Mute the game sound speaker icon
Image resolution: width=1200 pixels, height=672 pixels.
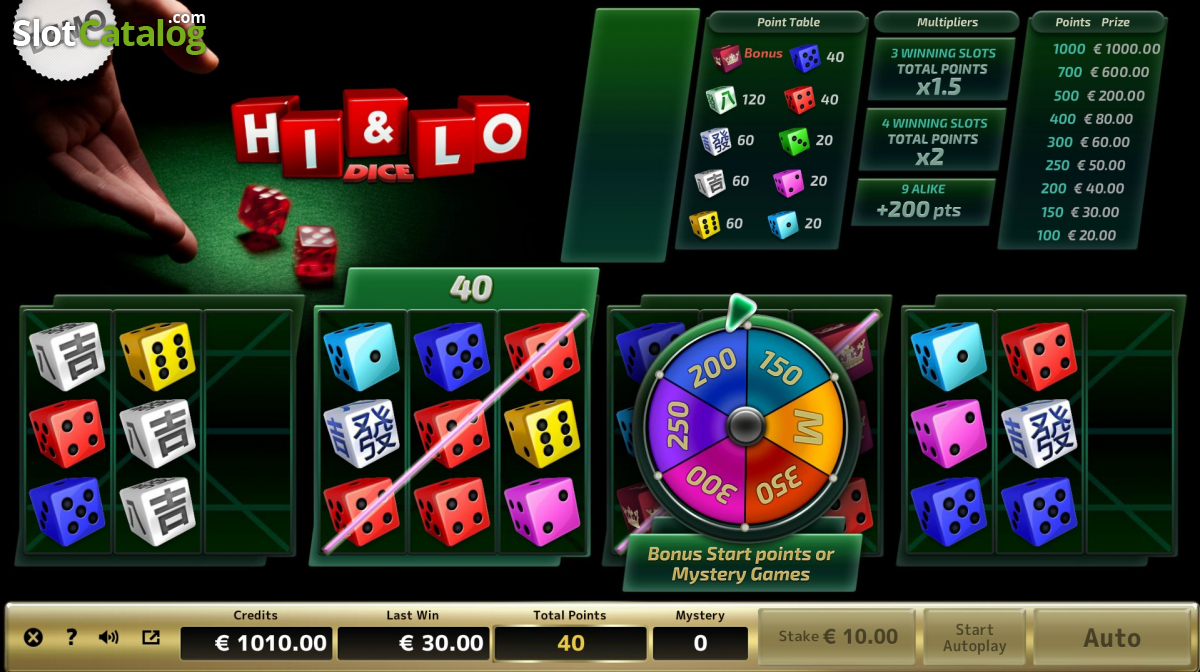coord(108,637)
